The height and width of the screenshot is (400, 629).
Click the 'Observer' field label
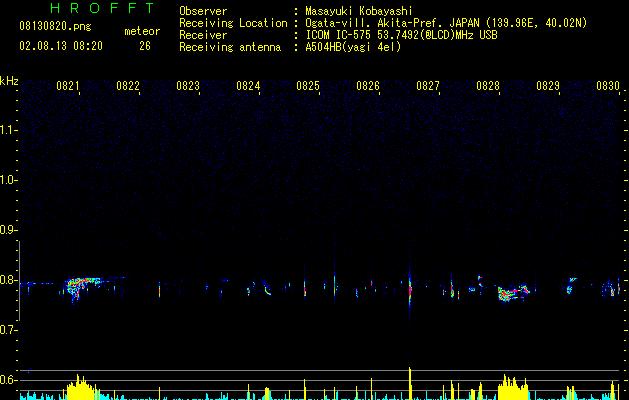[x=203, y=11]
